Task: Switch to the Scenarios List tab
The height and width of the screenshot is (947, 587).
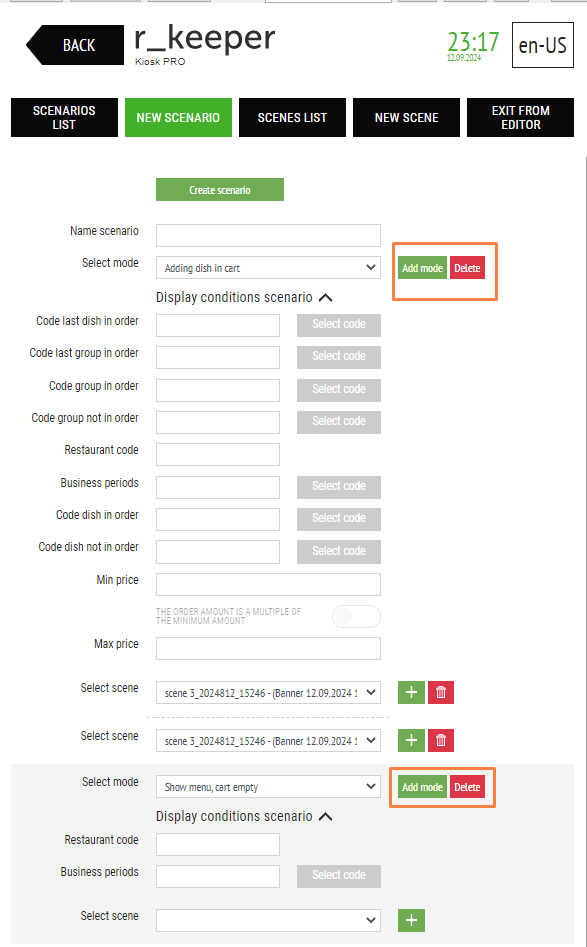Action: [x=64, y=117]
